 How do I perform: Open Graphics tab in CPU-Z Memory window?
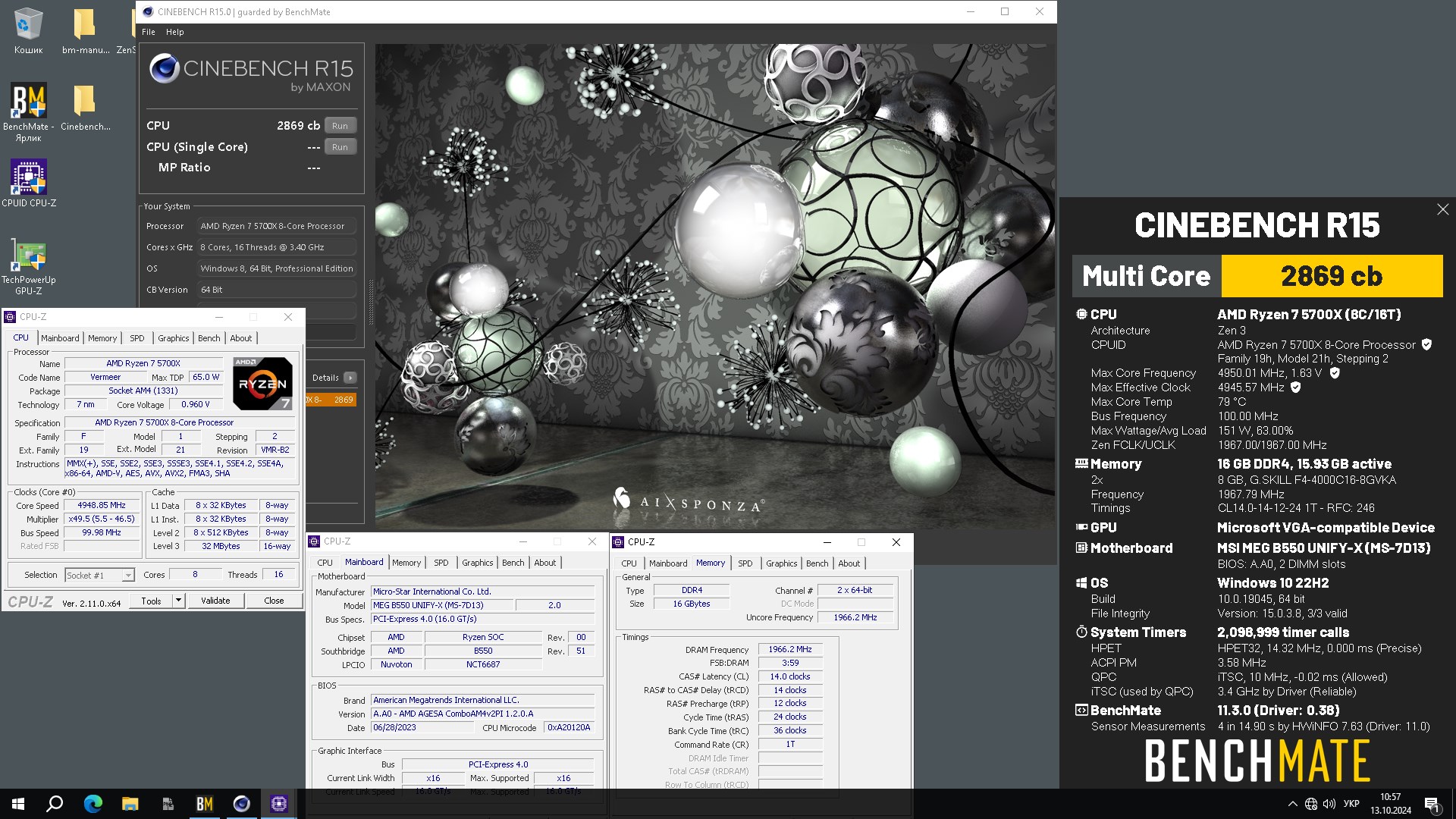(x=782, y=563)
